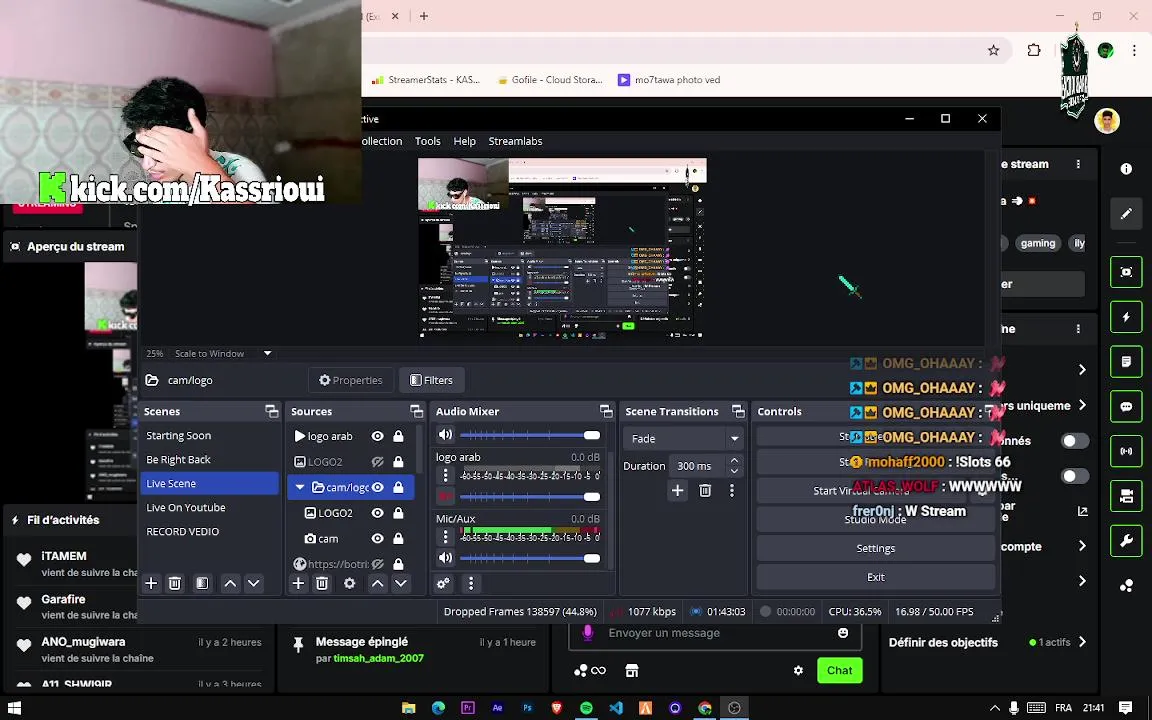Viewport: 1152px width, 720px height.
Task: Open the Tools menu
Action: pyautogui.click(x=428, y=141)
